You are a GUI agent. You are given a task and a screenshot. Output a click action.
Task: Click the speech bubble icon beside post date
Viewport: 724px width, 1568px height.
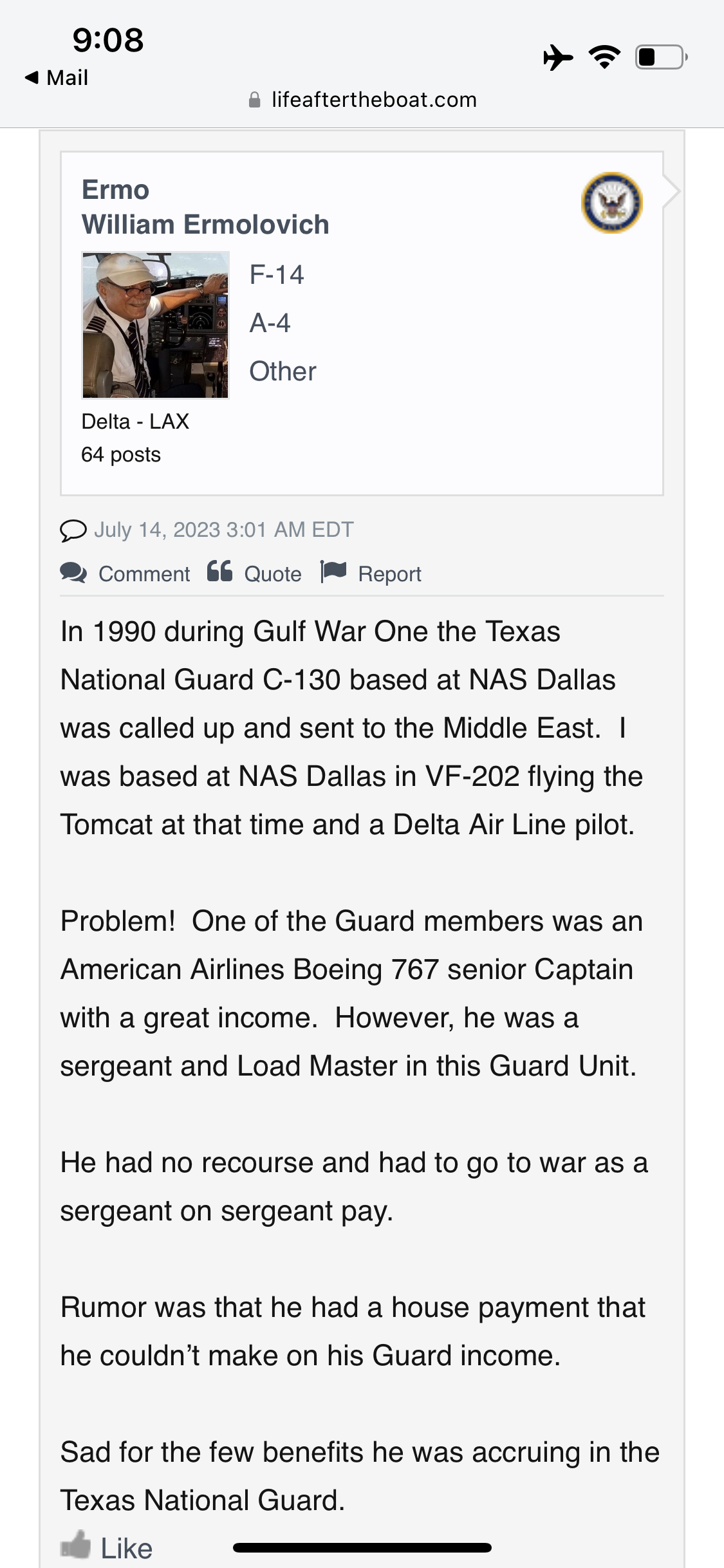point(73,530)
